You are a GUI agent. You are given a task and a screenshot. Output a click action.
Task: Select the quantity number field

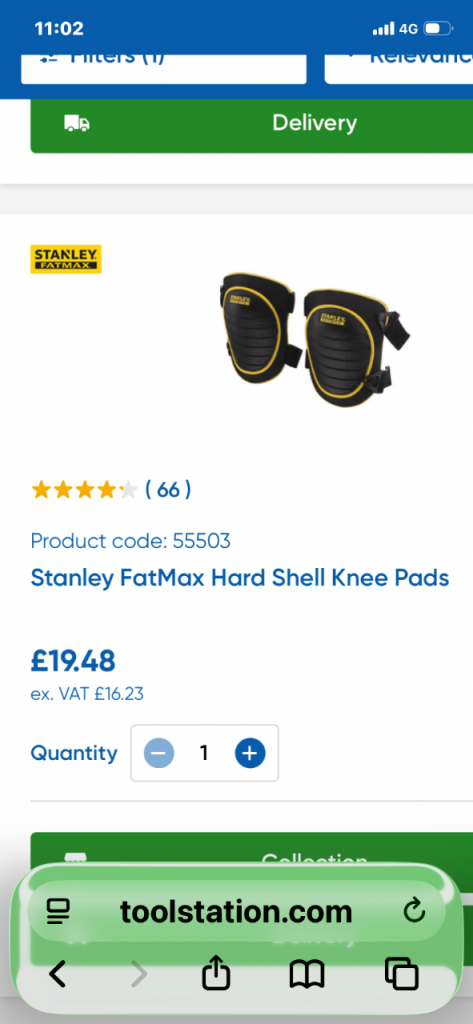[204, 754]
